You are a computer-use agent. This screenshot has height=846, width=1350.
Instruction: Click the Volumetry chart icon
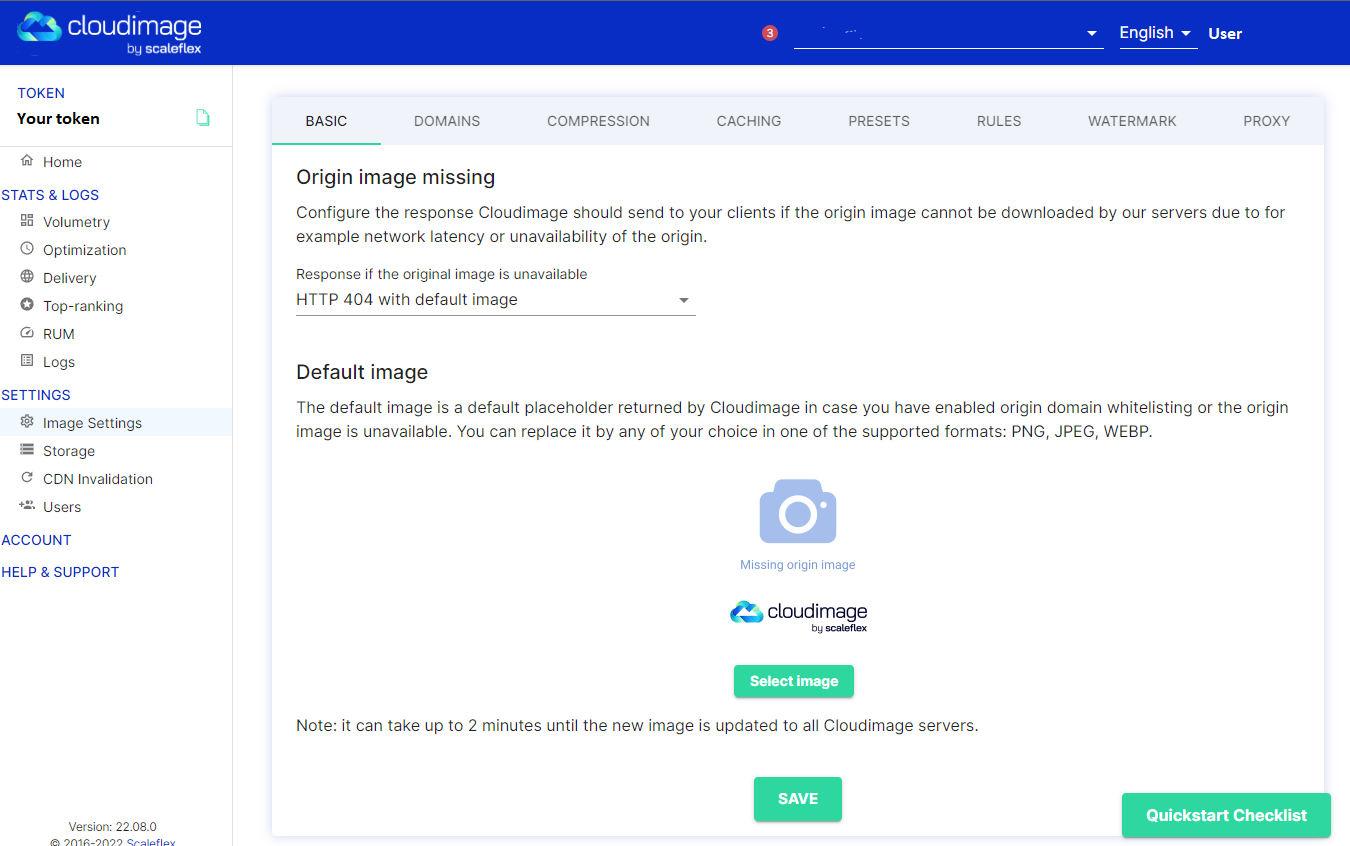(27, 221)
